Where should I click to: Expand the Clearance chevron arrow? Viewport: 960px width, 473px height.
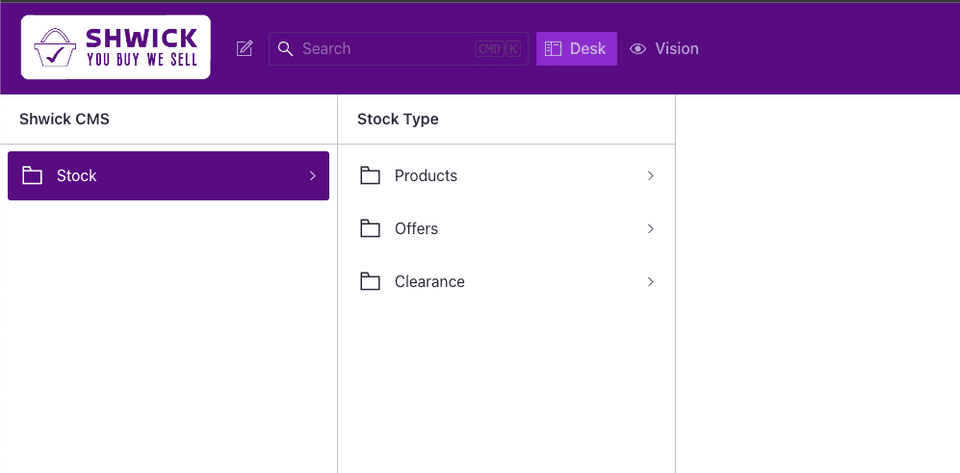pyautogui.click(x=650, y=282)
